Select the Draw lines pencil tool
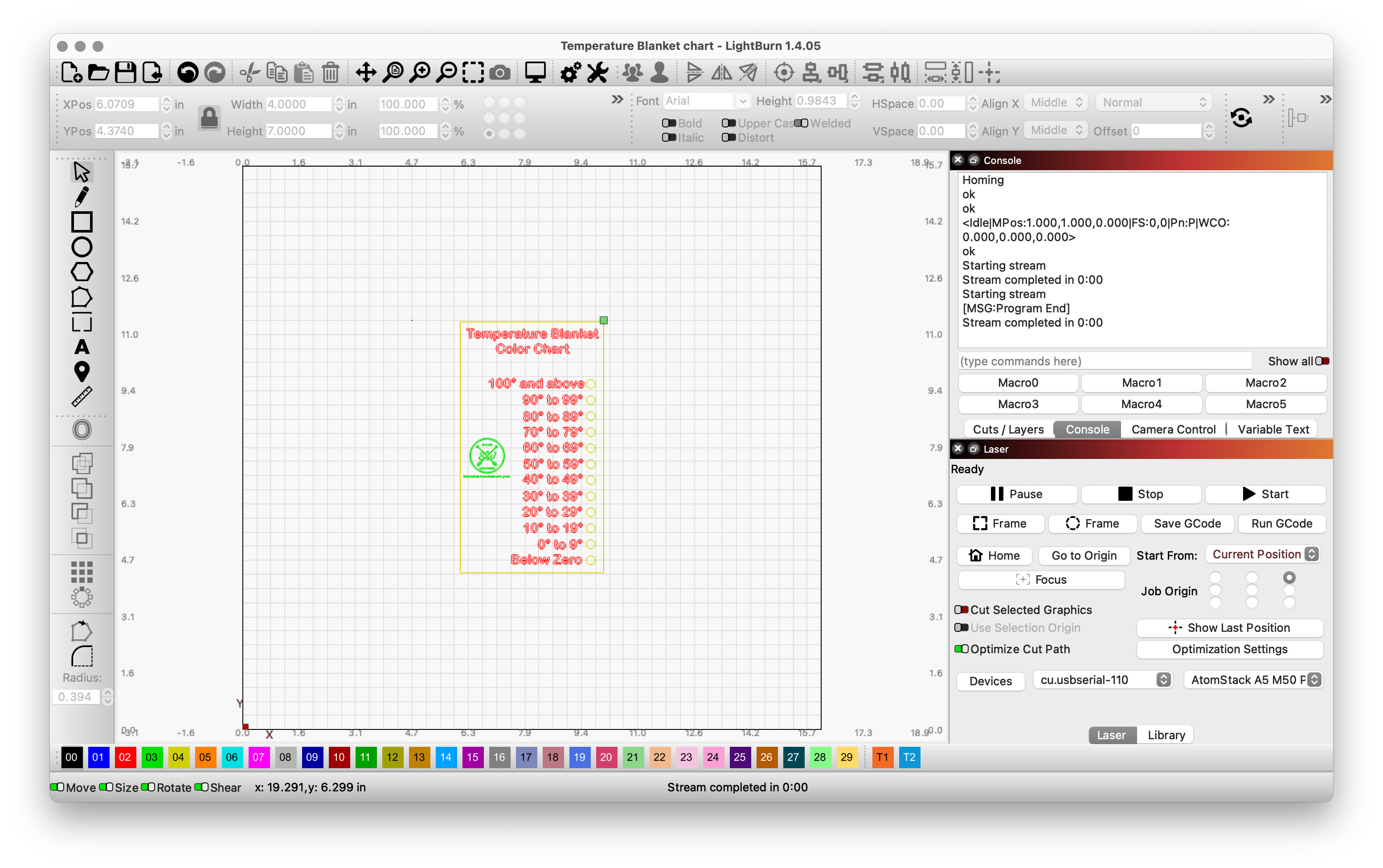1383x868 pixels. [x=82, y=197]
